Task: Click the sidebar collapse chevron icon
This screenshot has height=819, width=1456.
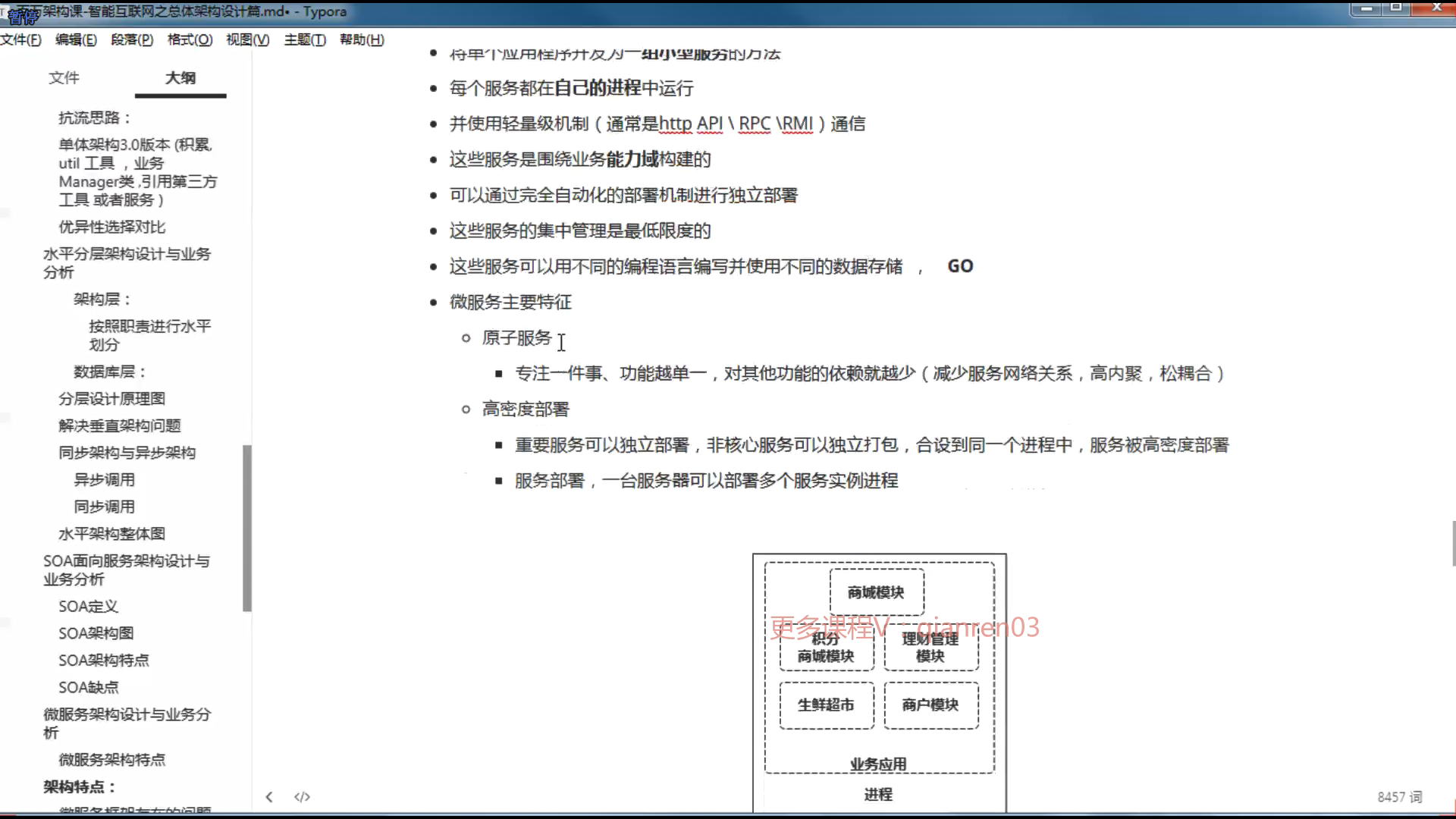Action: tap(269, 796)
